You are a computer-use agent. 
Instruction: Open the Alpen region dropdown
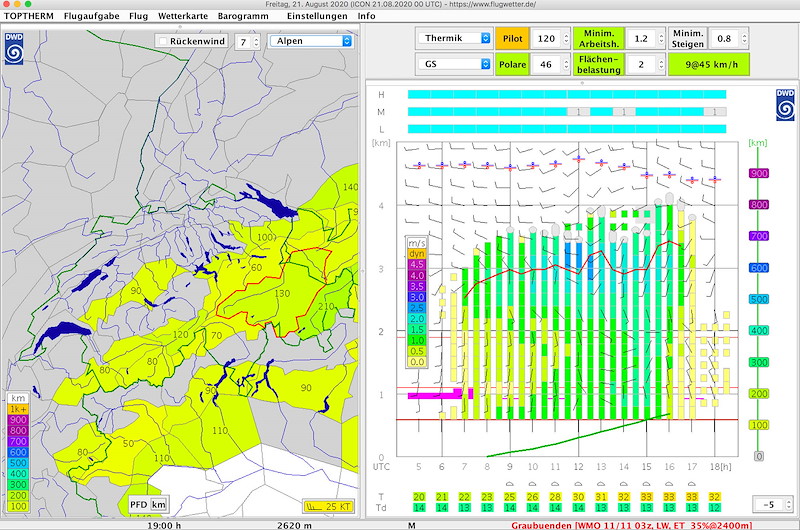pyautogui.click(x=311, y=42)
